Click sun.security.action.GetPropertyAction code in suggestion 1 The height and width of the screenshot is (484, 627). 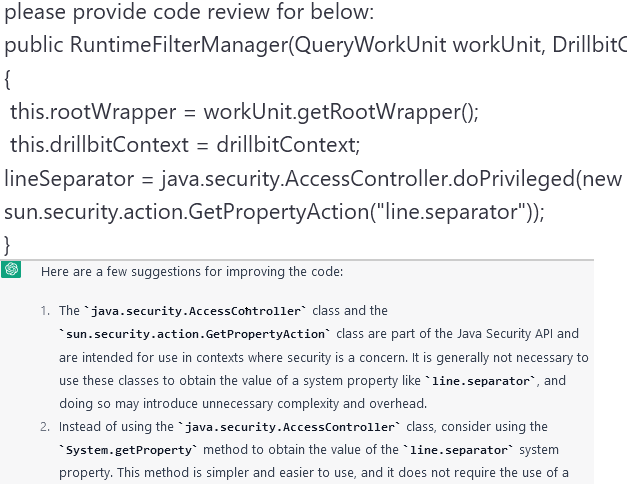tap(193, 334)
